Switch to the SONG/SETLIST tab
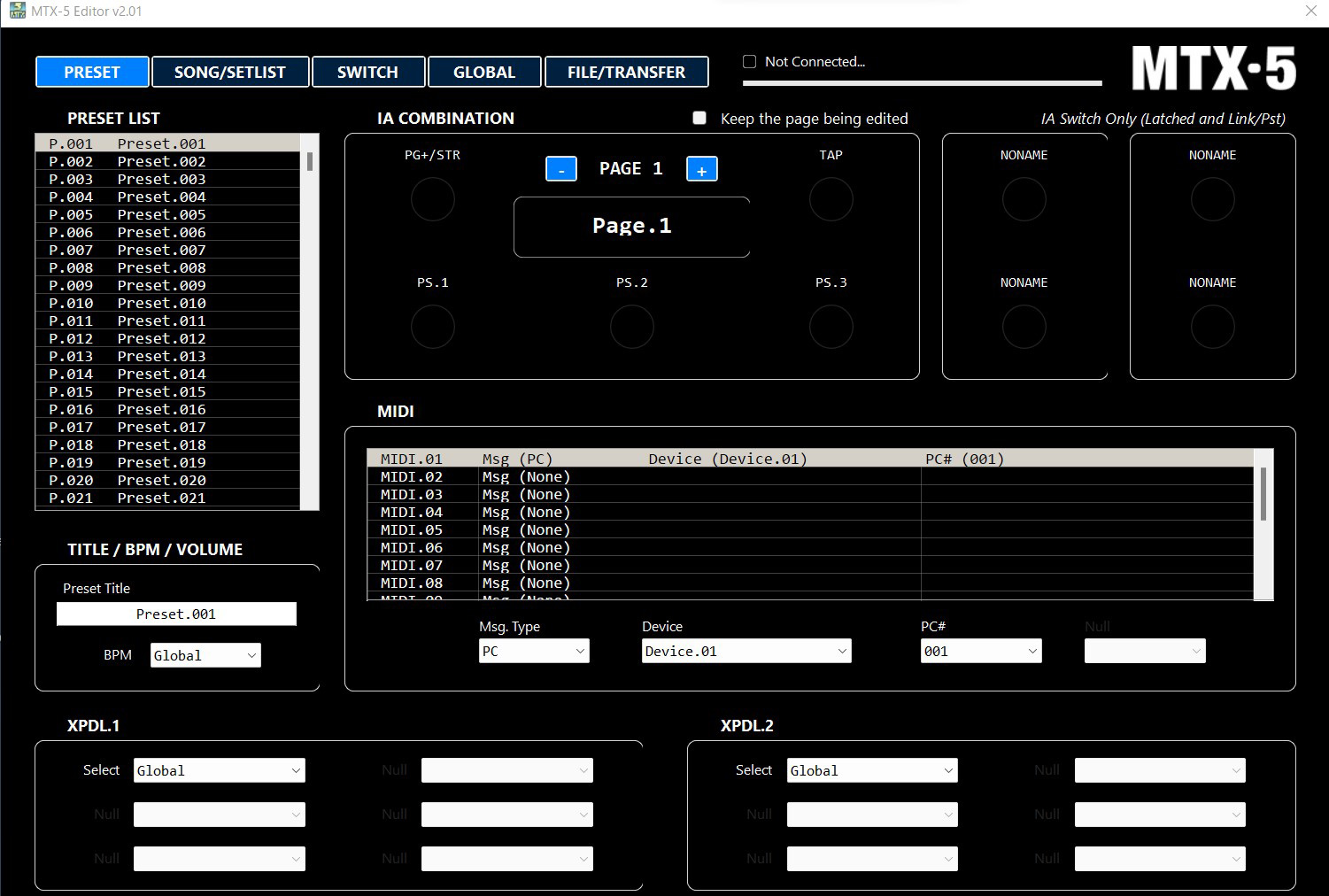This screenshot has width=1329, height=896. (230, 72)
